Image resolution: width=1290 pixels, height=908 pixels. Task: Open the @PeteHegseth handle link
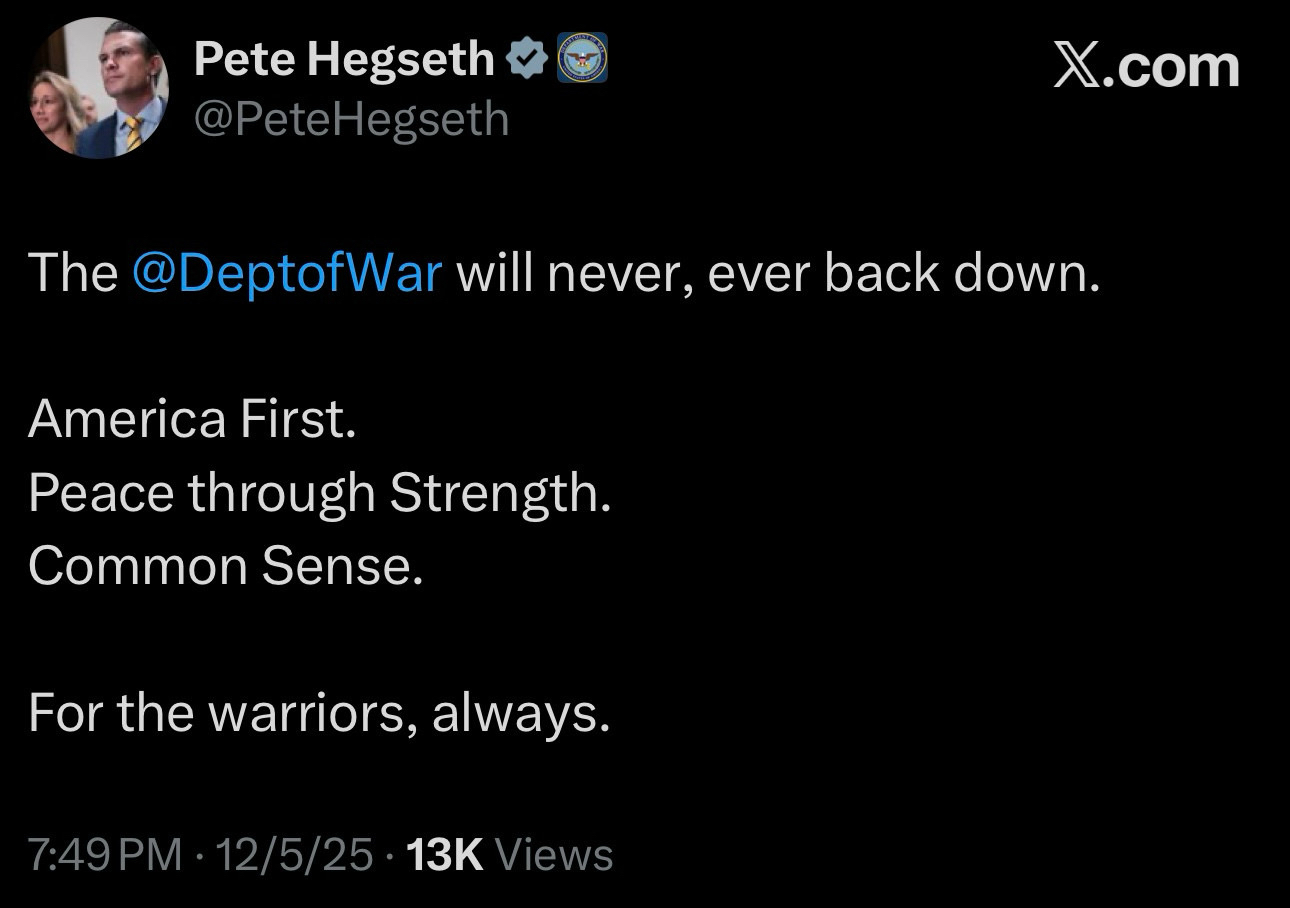351,120
